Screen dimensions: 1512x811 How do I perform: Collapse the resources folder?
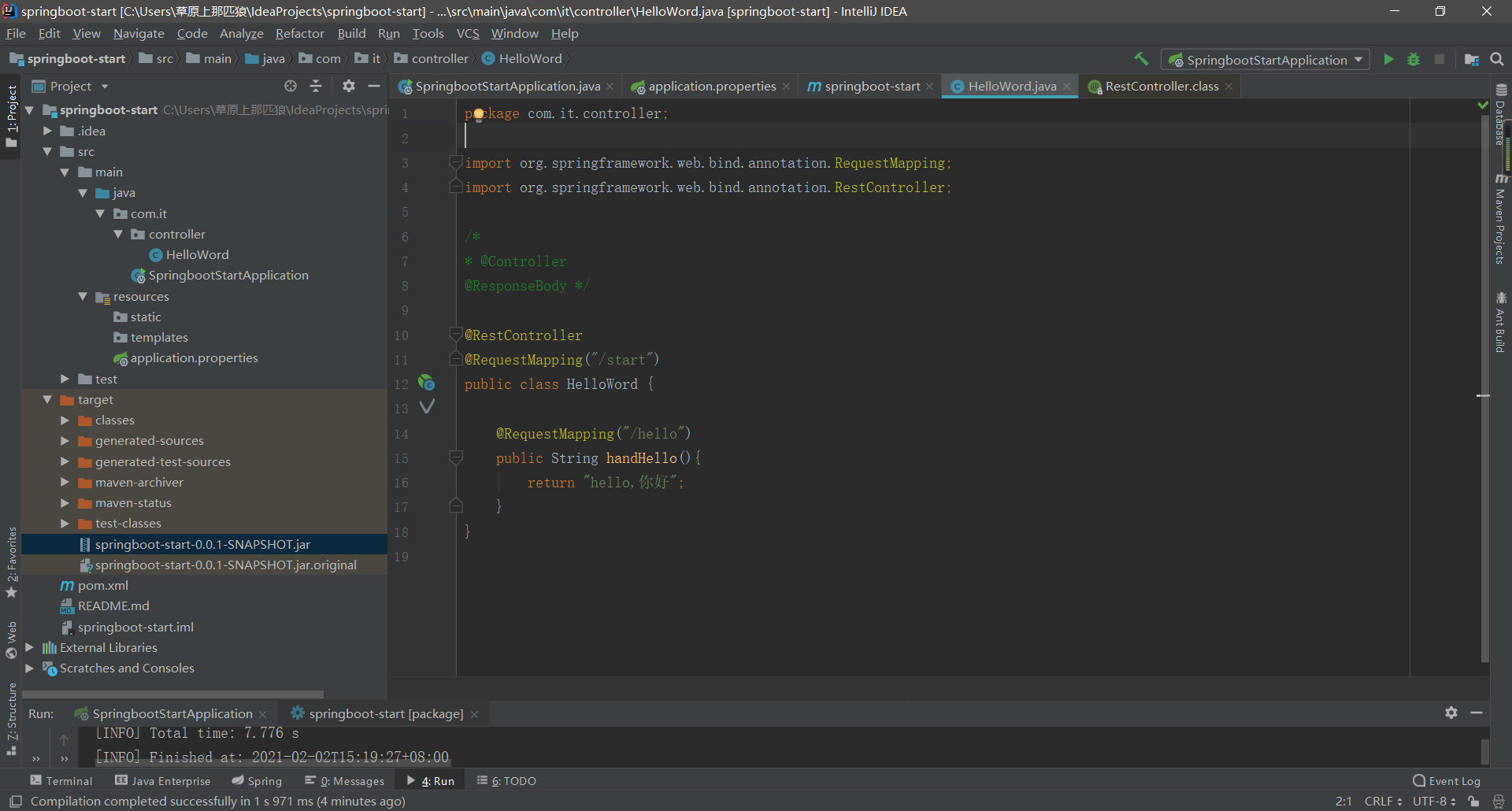coord(83,296)
